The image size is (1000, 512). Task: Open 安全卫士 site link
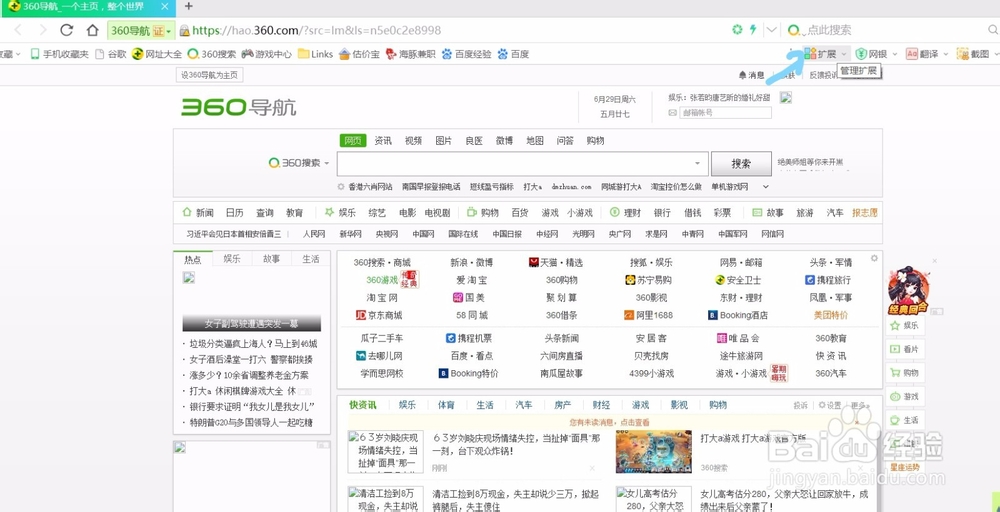click(x=738, y=280)
